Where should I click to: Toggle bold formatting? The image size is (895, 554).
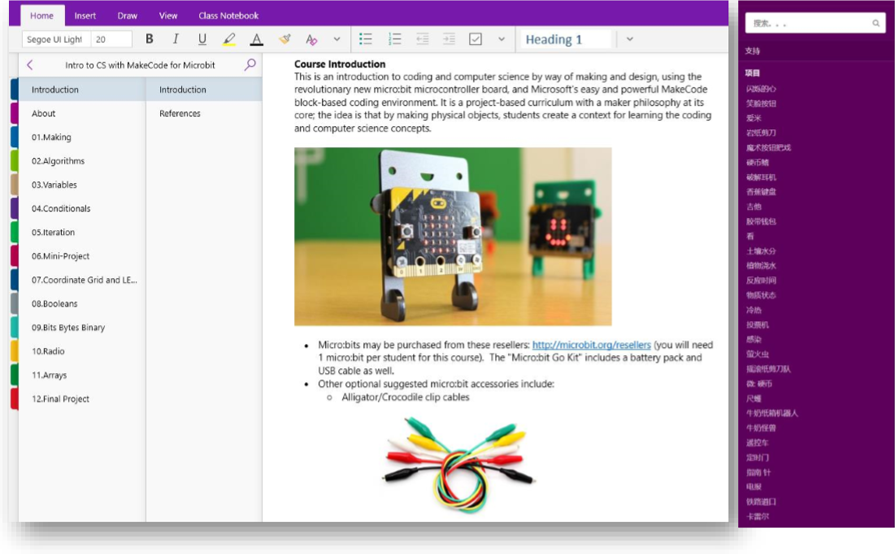pyautogui.click(x=149, y=39)
